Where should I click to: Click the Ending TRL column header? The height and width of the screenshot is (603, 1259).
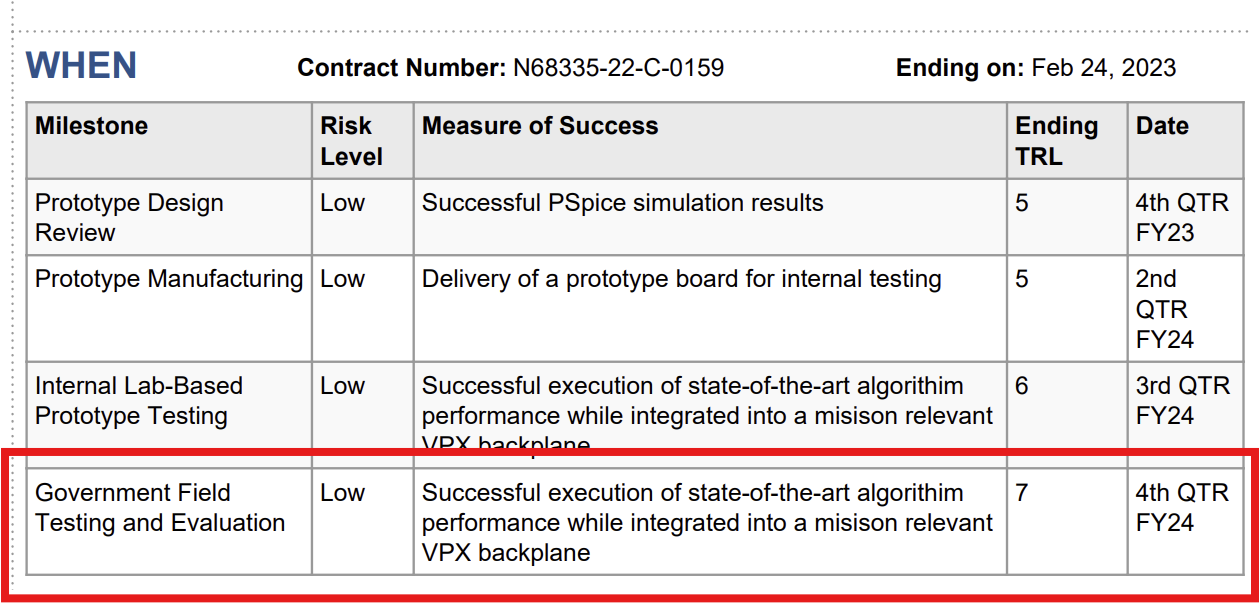click(1056, 141)
